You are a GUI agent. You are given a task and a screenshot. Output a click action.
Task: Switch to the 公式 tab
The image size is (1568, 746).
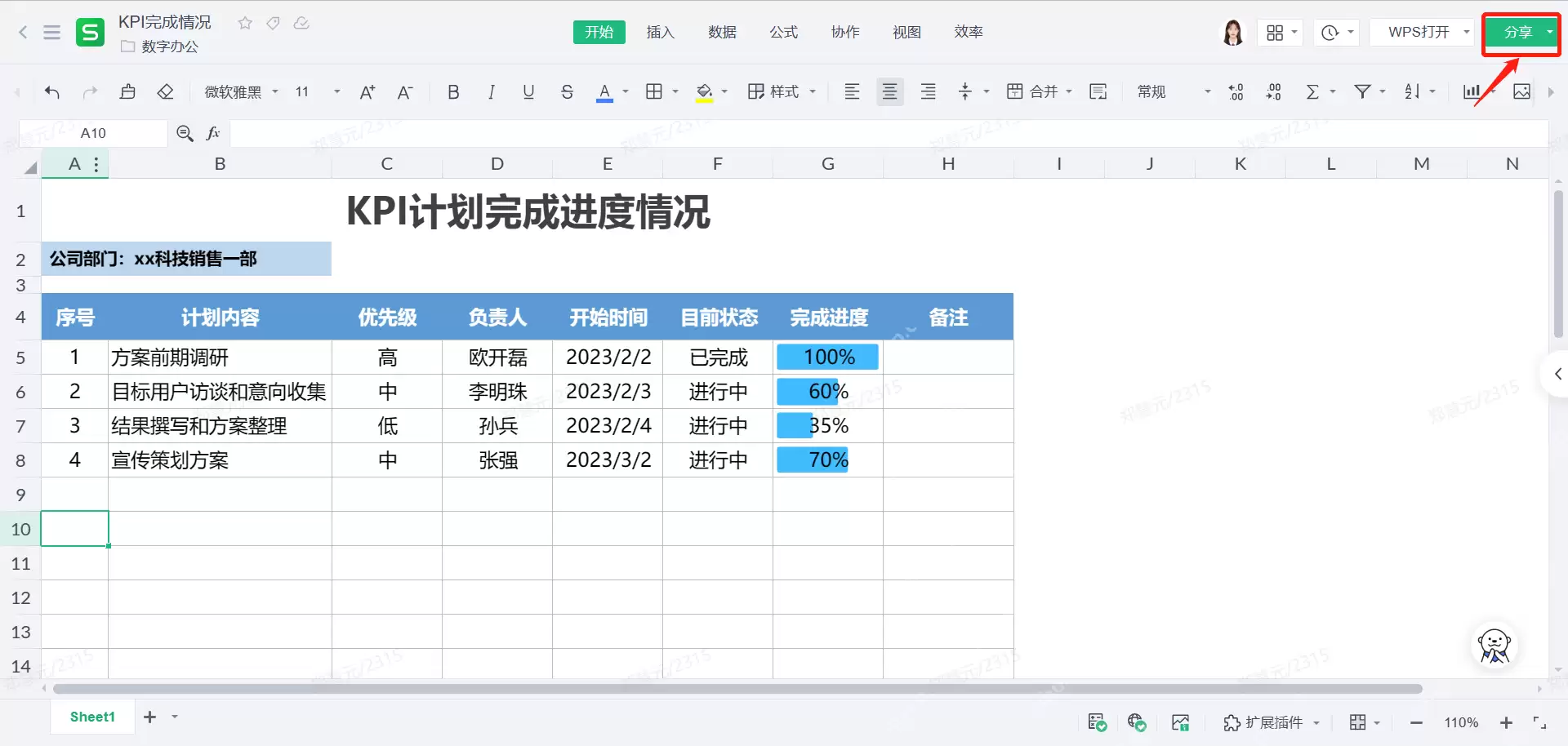point(784,32)
